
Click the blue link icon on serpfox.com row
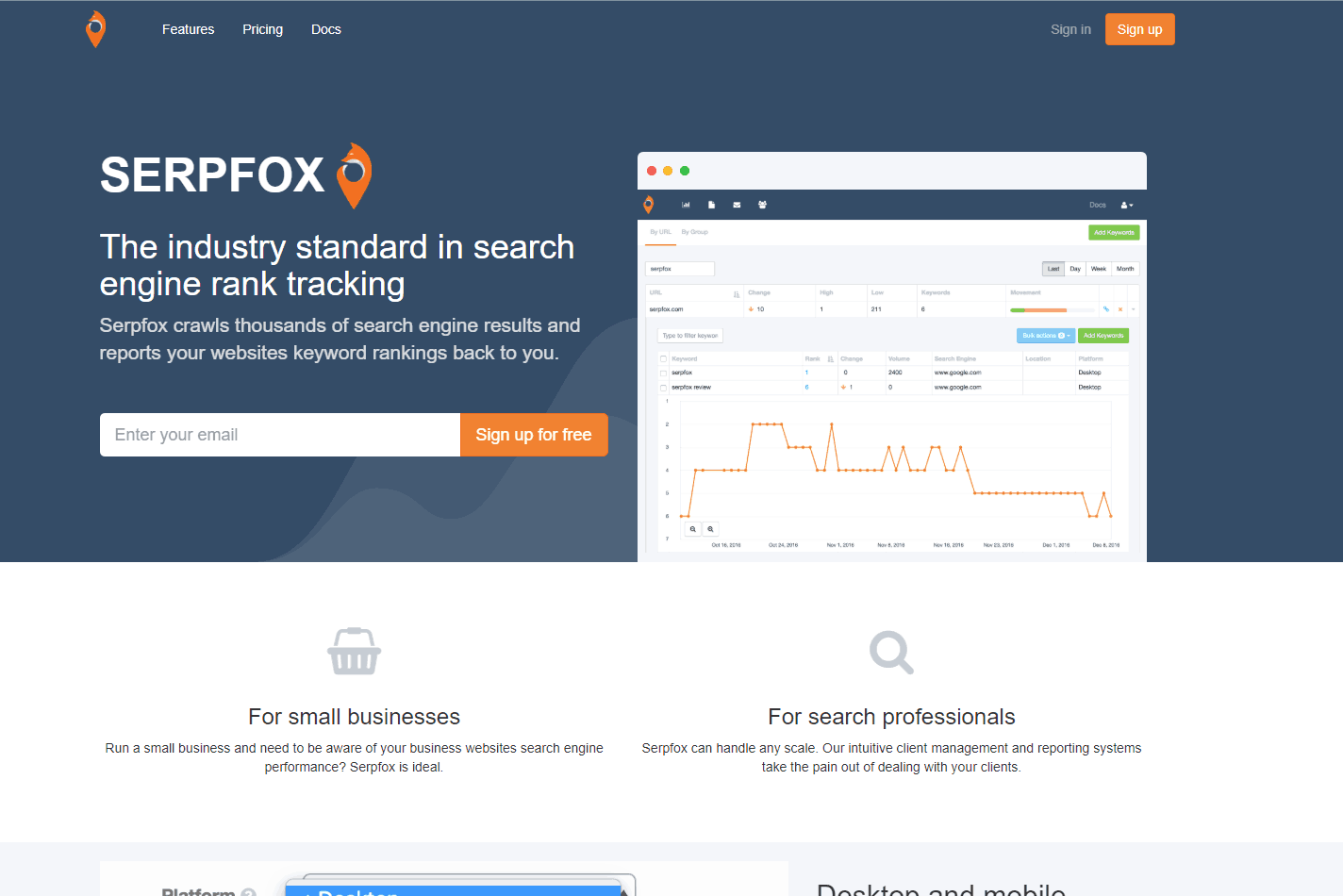tap(1106, 309)
